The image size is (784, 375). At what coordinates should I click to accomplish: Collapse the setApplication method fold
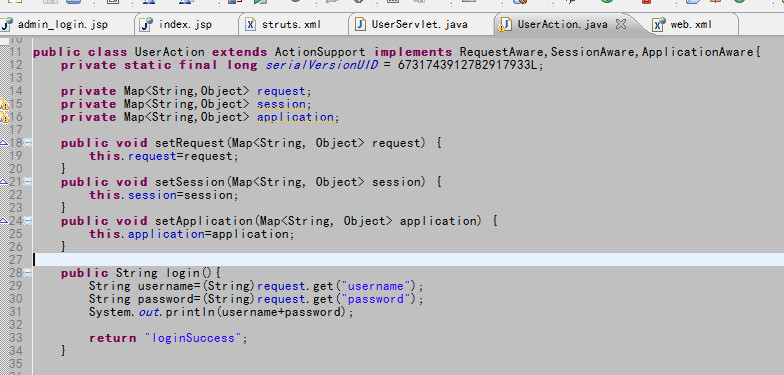tap(28, 221)
